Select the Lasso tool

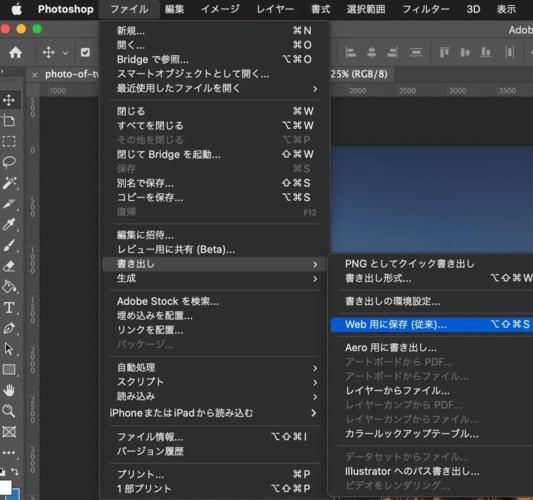click(9, 162)
